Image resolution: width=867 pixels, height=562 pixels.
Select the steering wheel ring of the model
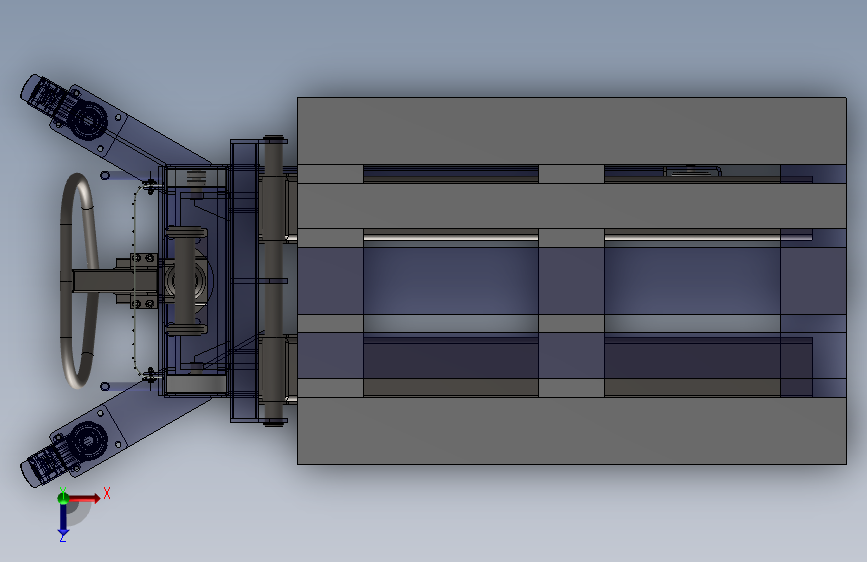(79, 281)
